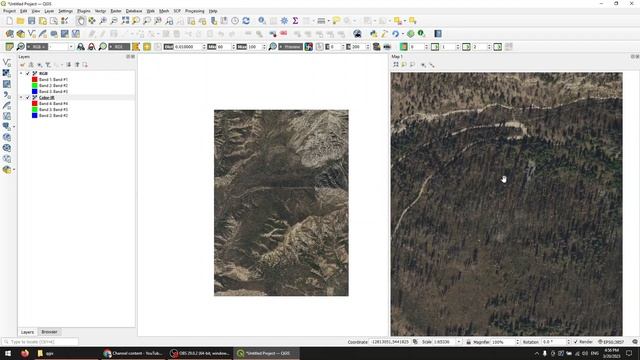Select the Zoom In magnifier tool
This screenshot has width=640, height=360.
[x=103, y=20]
